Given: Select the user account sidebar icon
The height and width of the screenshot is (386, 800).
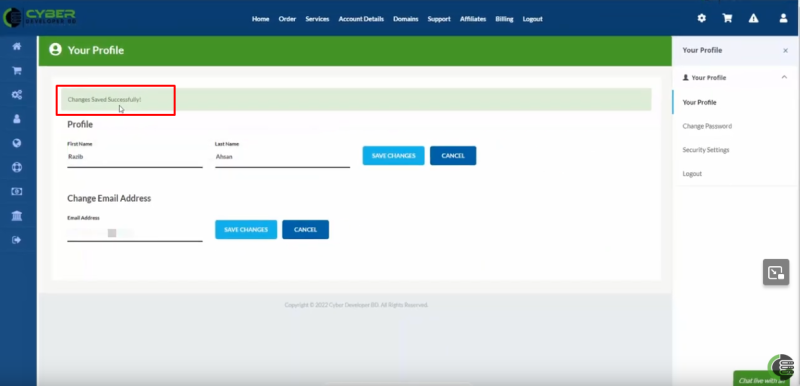Looking at the screenshot, I should click(17, 119).
